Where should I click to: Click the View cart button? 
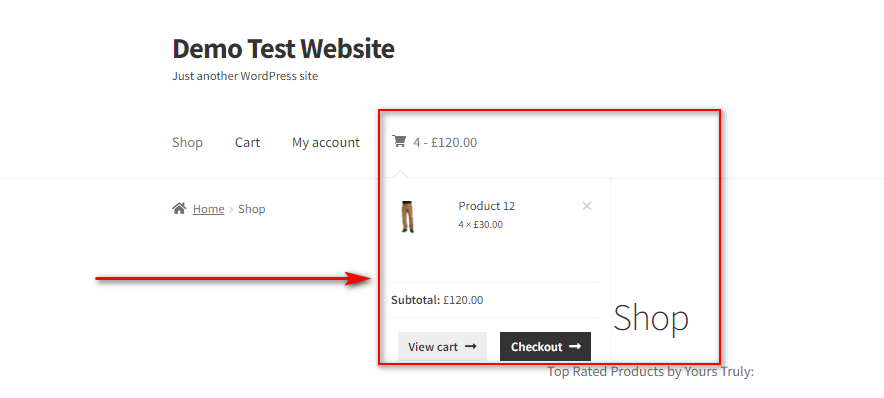coord(442,346)
